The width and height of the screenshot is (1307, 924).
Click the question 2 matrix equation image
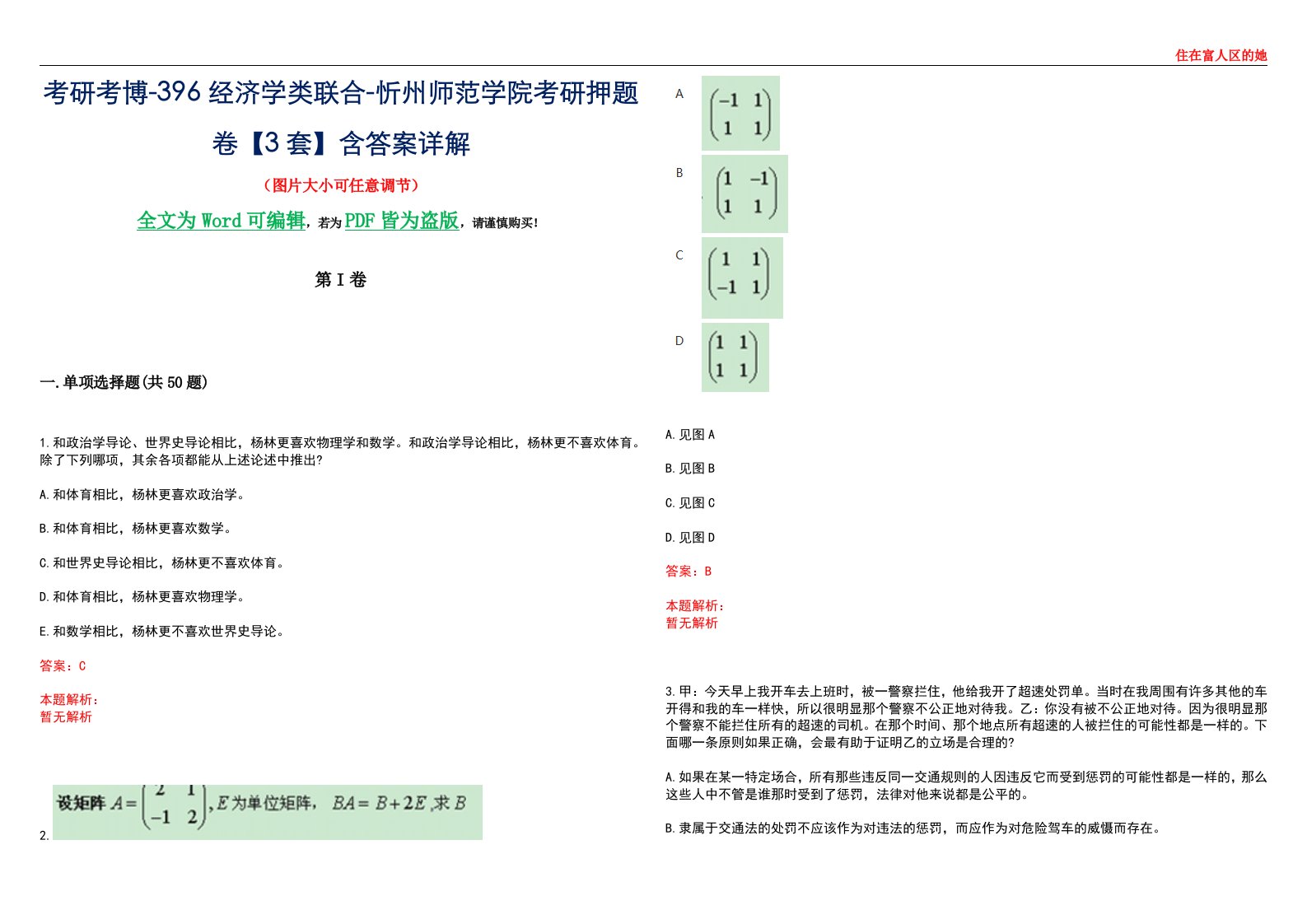(x=268, y=812)
